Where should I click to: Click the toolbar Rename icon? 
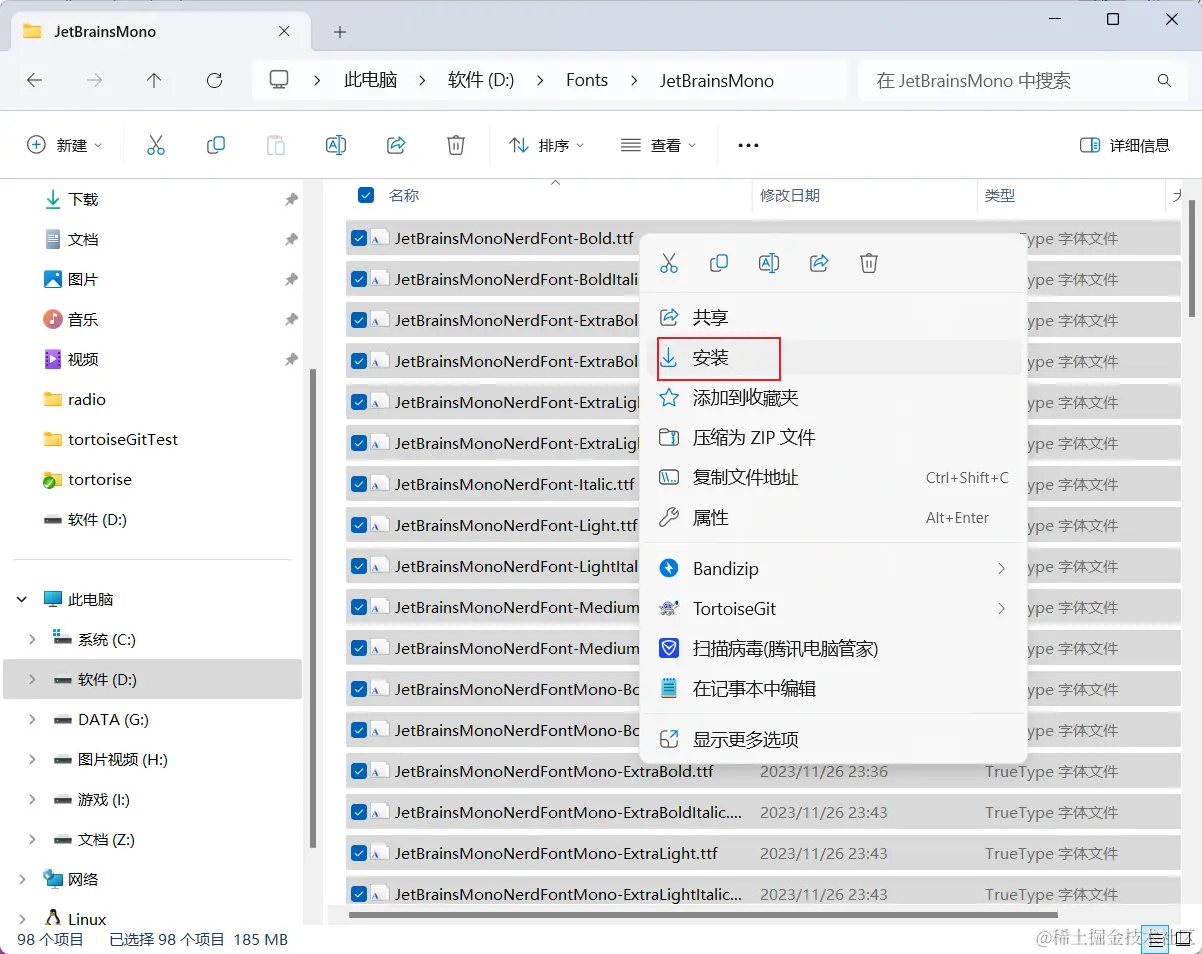click(336, 145)
